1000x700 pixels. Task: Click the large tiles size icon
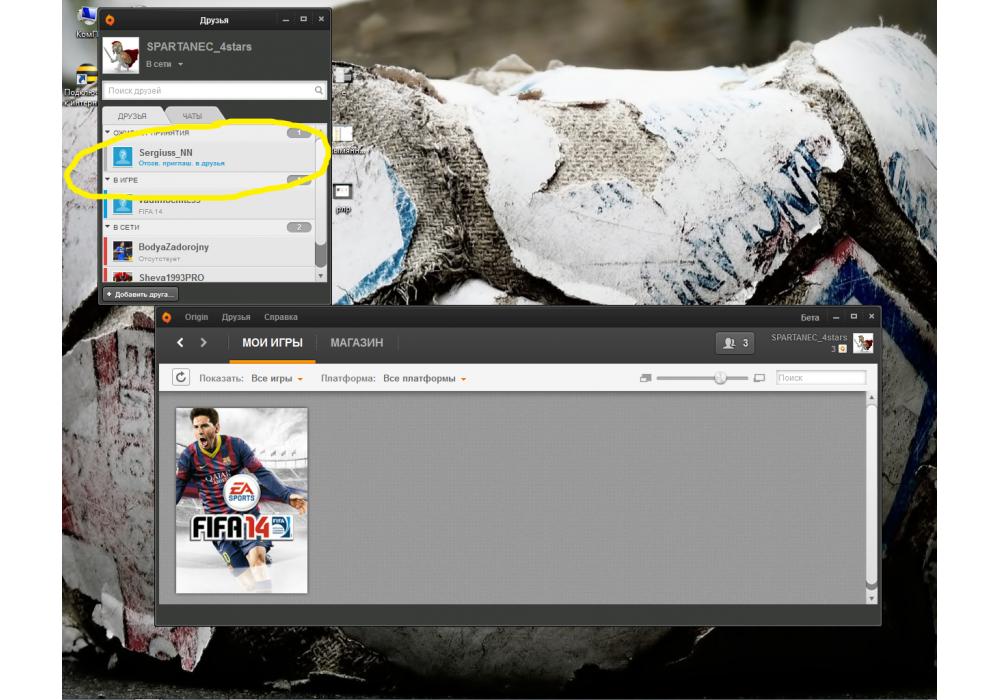point(759,378)
